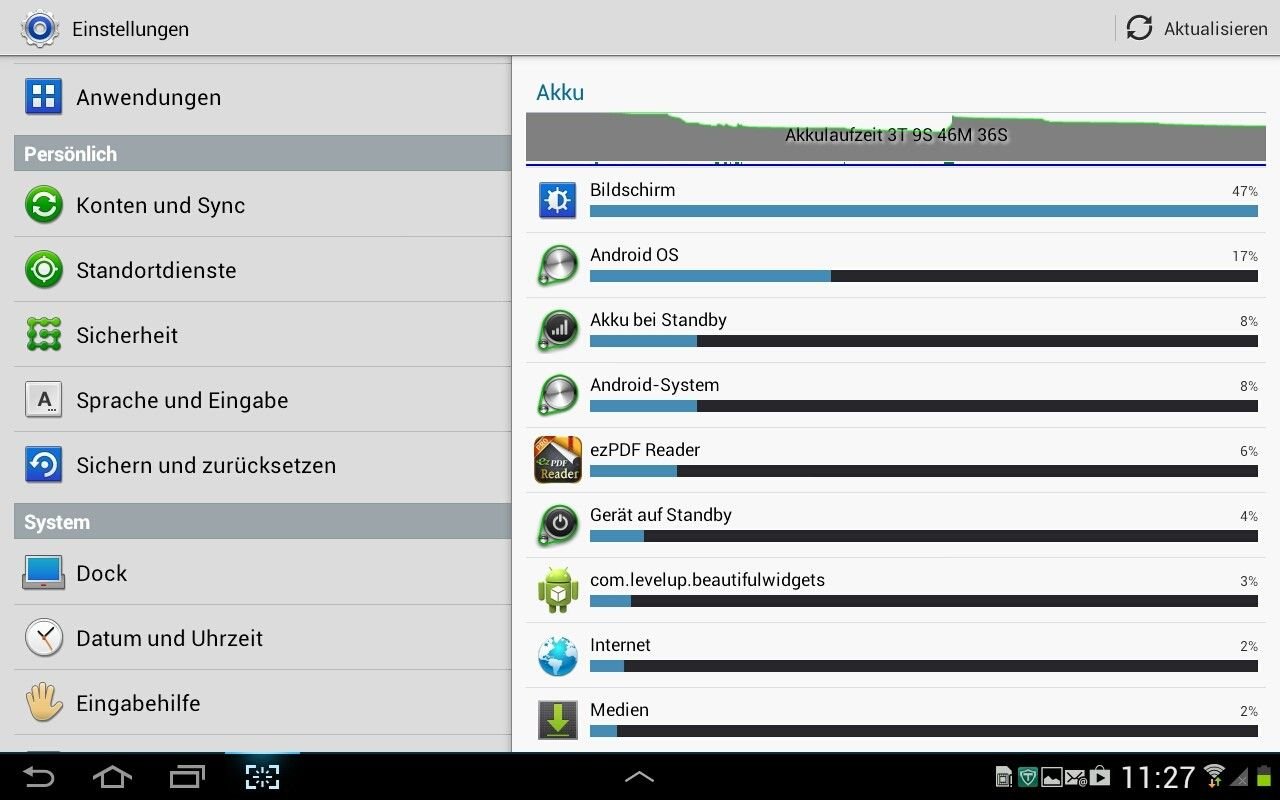Screen dimensions: 1280x800
Task: Open the Dock settings entry
Action: [262, 573]
